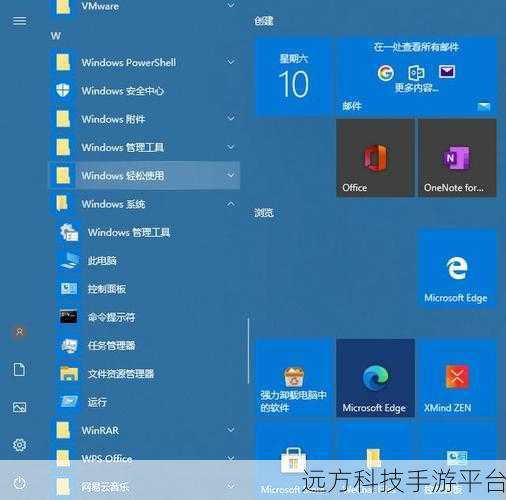Open new Microsoft Edge dark tile

click(375, 378)
